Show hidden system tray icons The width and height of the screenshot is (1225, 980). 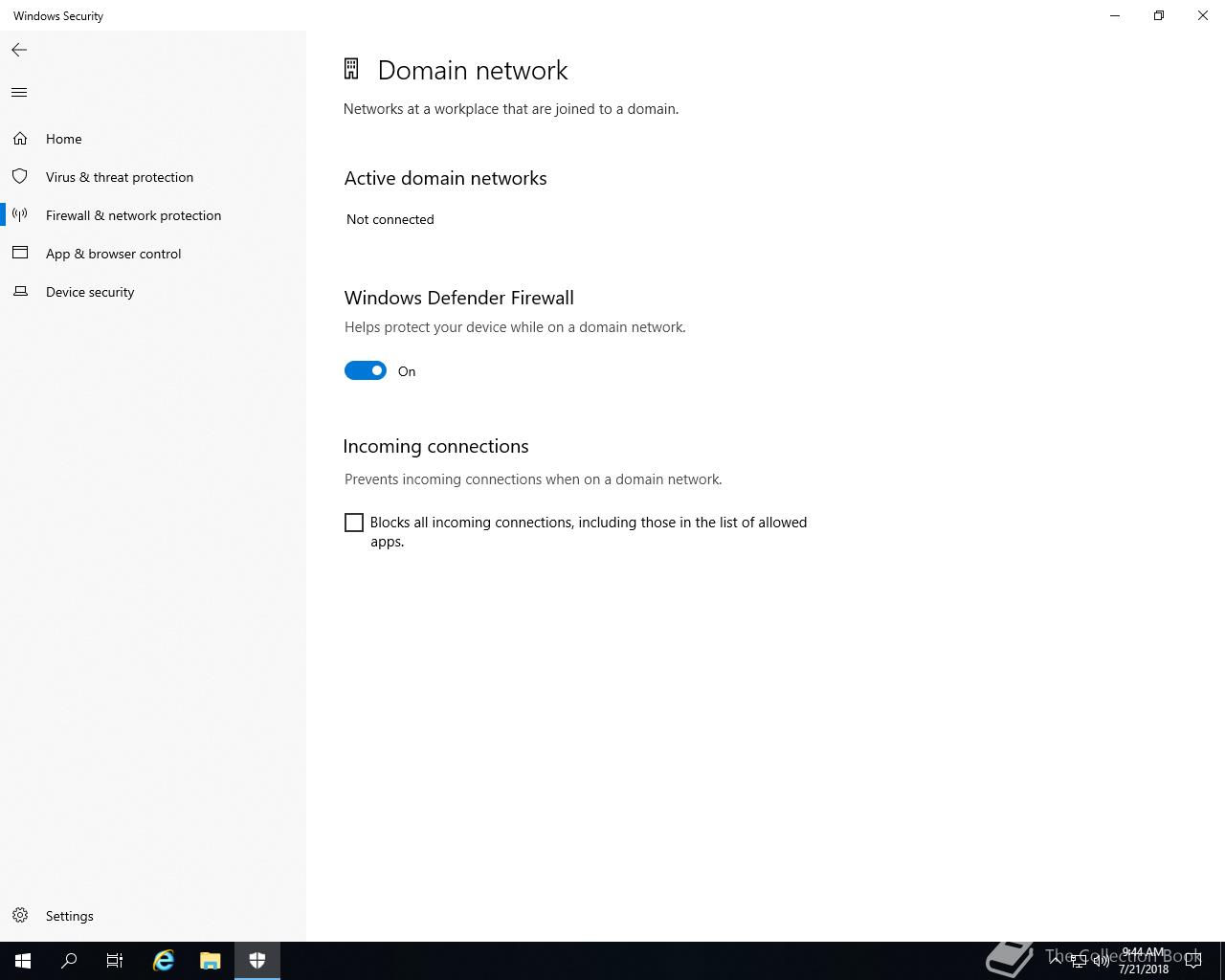tap(1056, 961)
